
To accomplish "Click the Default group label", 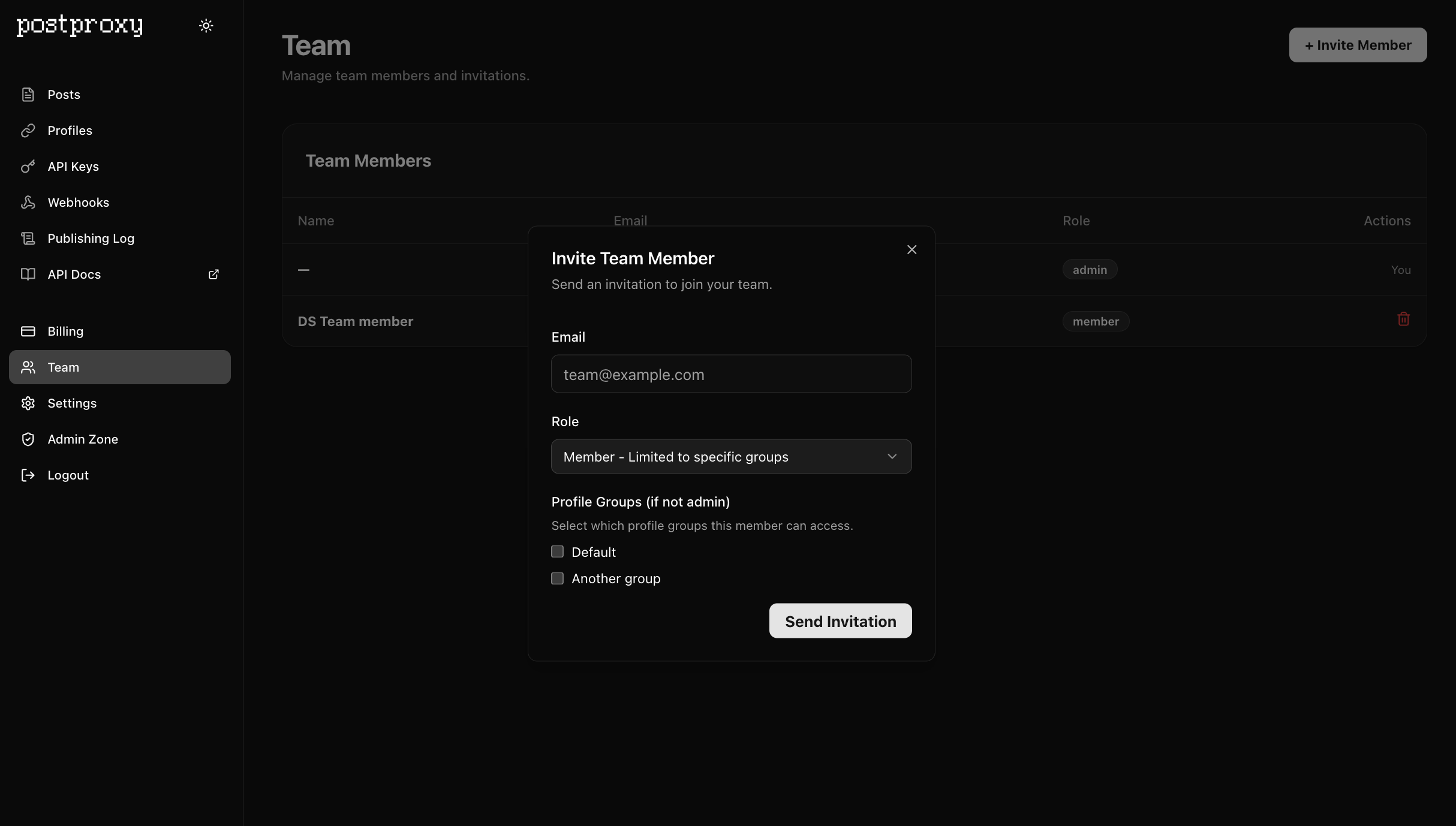I will coord(593,552).
